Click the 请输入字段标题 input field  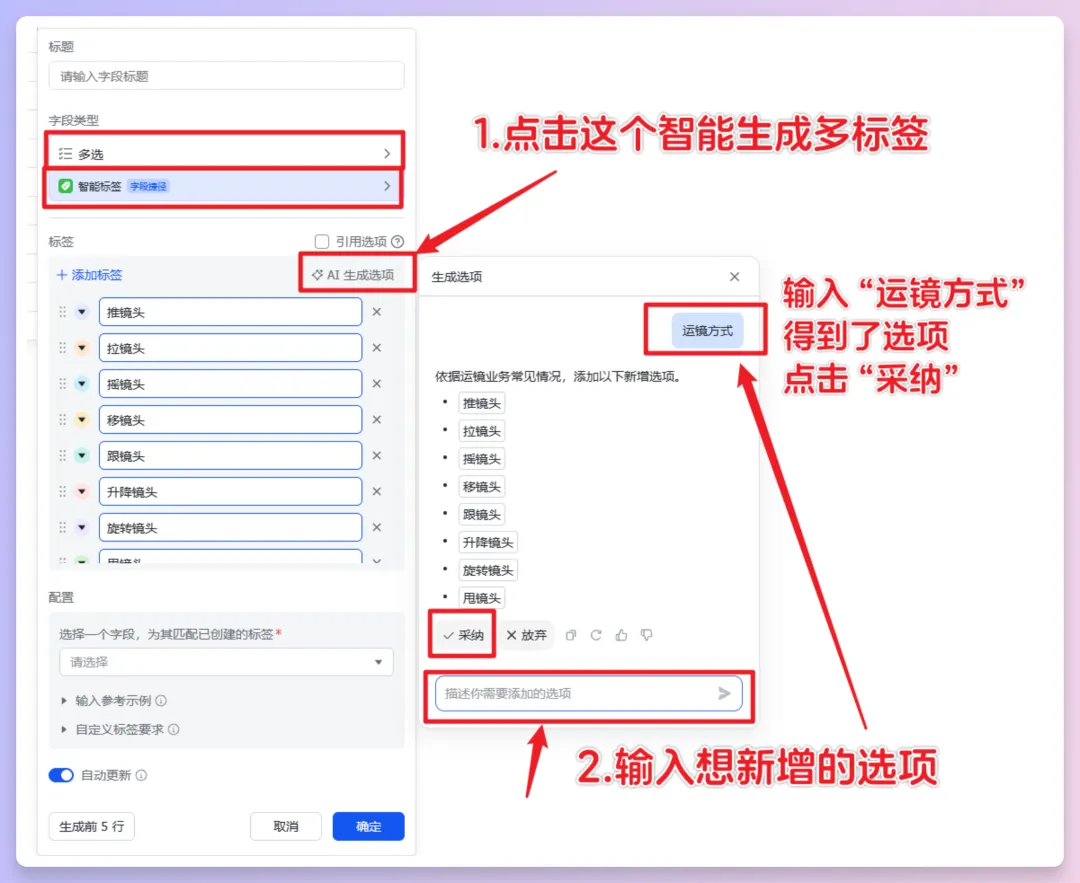point(225,75)
